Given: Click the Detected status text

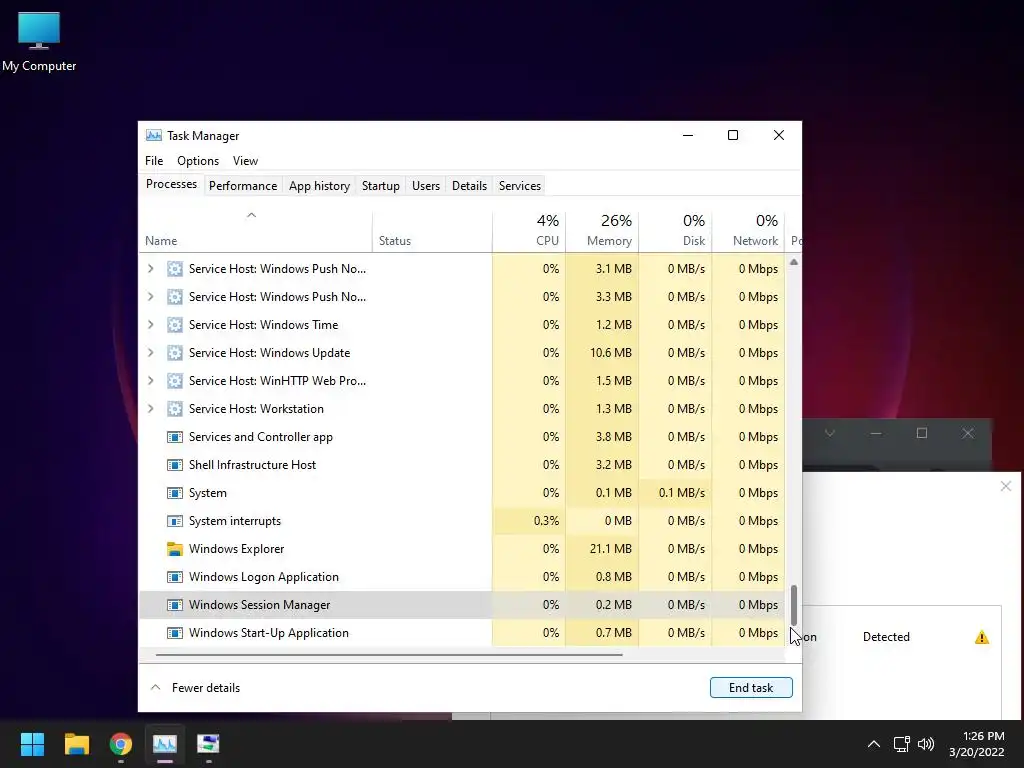Looking at the screenshot, I should 886,637.
